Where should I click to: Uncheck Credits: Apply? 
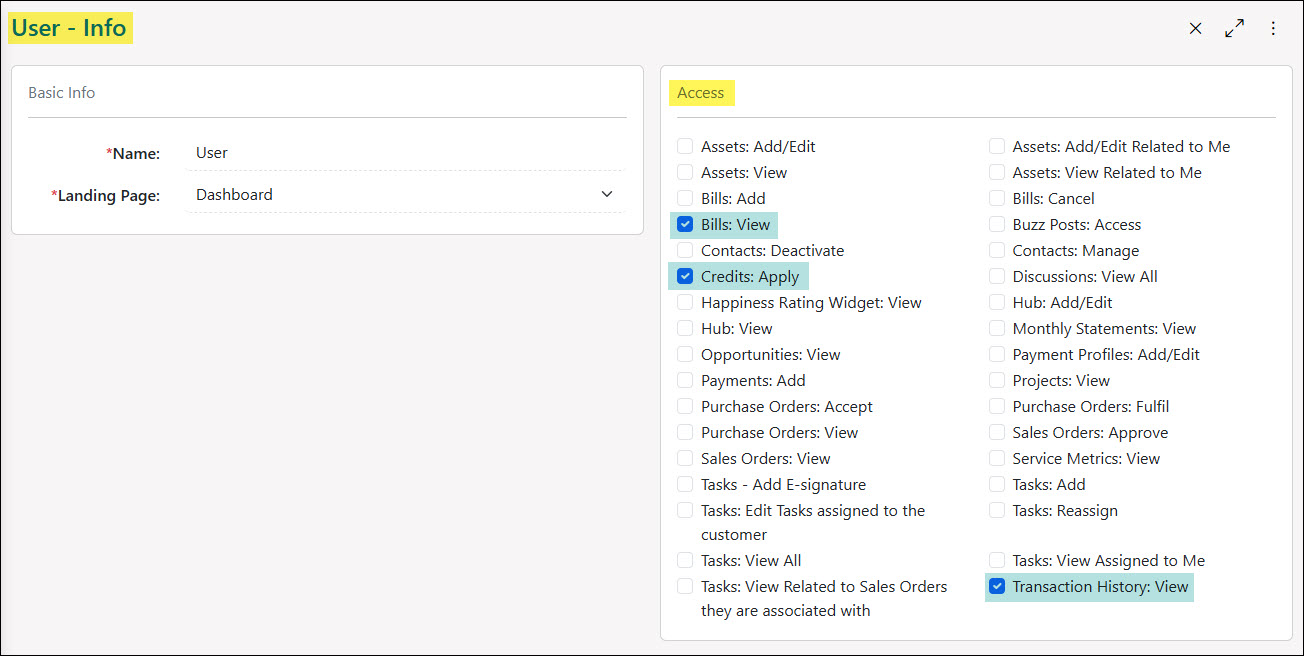(x=684, y=276)
